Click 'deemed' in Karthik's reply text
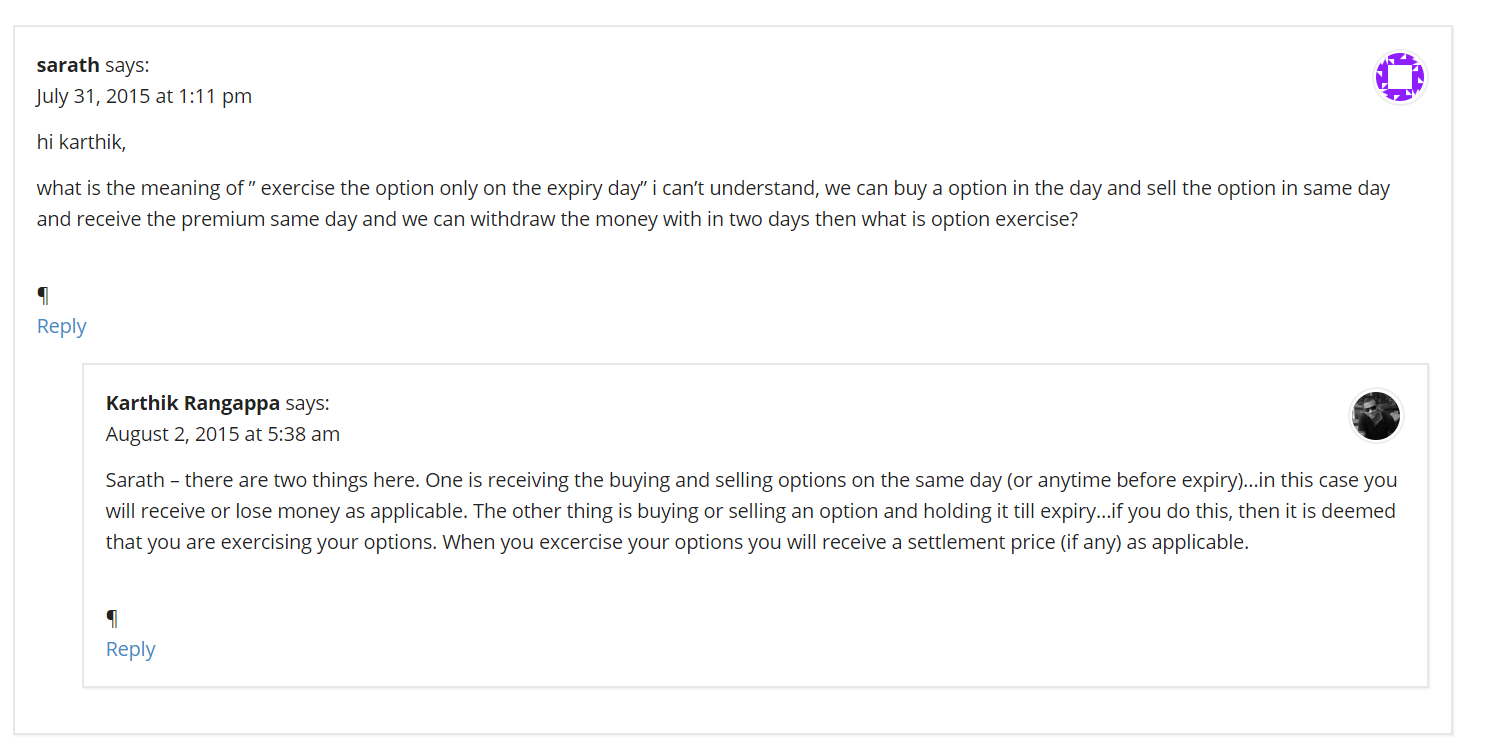The image size is (1496, 753). (x=1361, y=511)
